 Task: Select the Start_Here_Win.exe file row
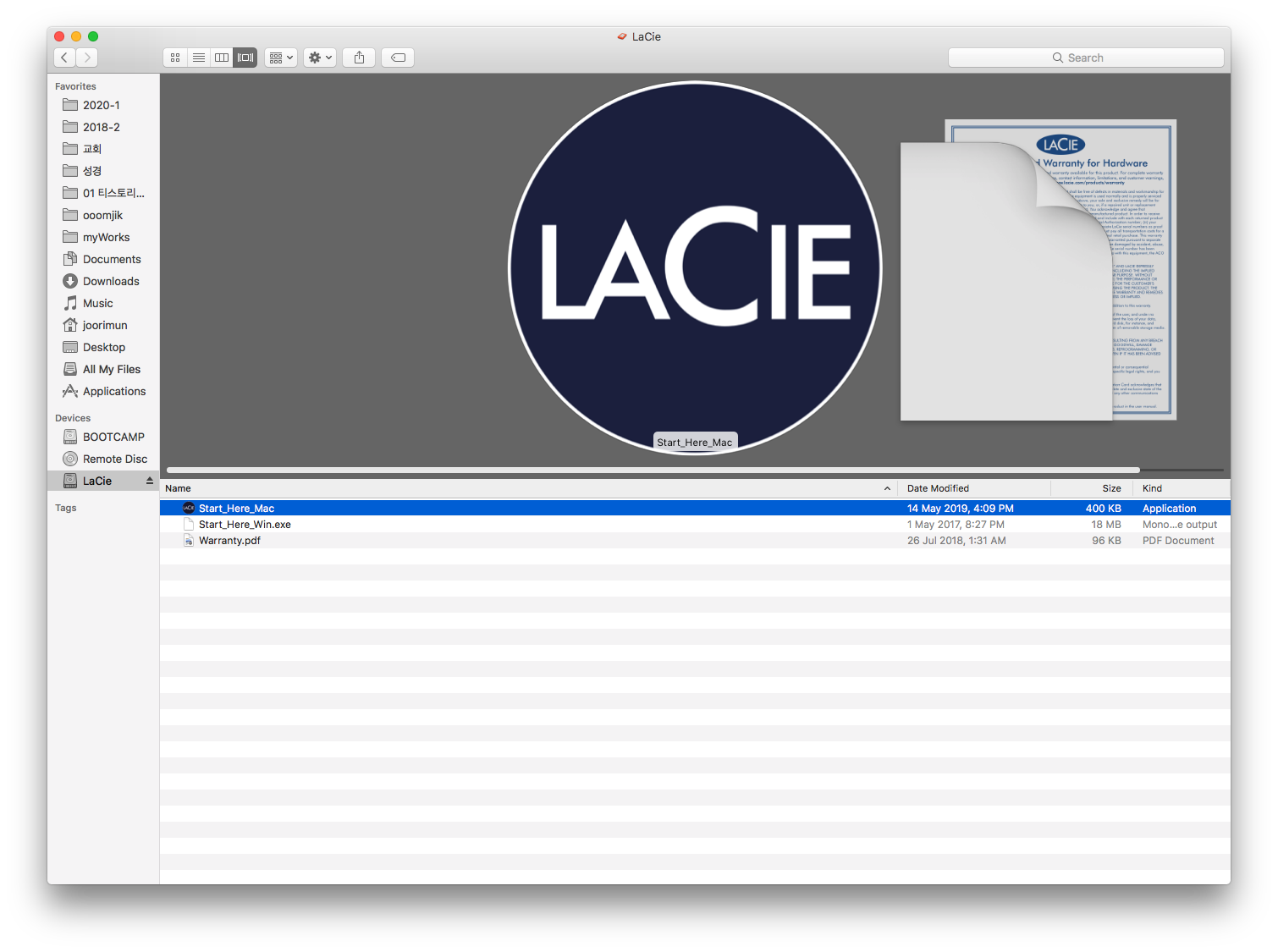click(x=695, y=525)
